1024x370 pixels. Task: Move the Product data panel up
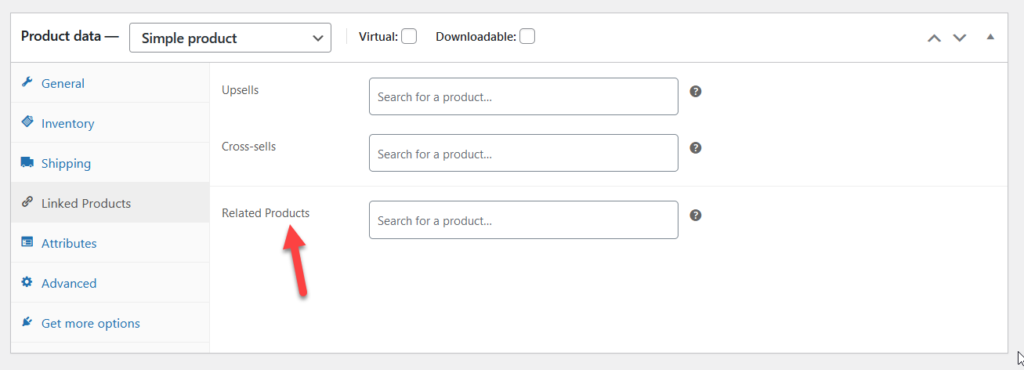935,38
